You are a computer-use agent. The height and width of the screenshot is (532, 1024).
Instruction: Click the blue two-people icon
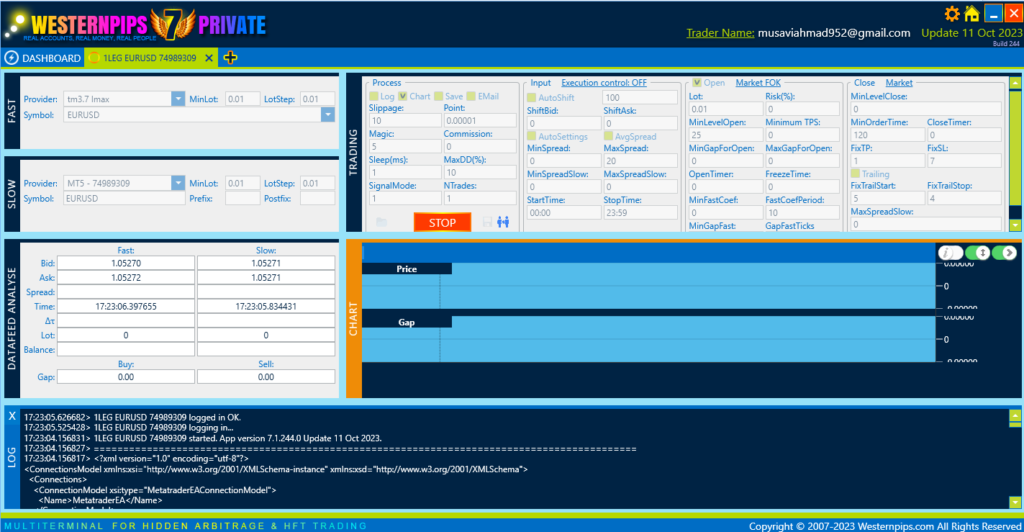tap(503, 223)
